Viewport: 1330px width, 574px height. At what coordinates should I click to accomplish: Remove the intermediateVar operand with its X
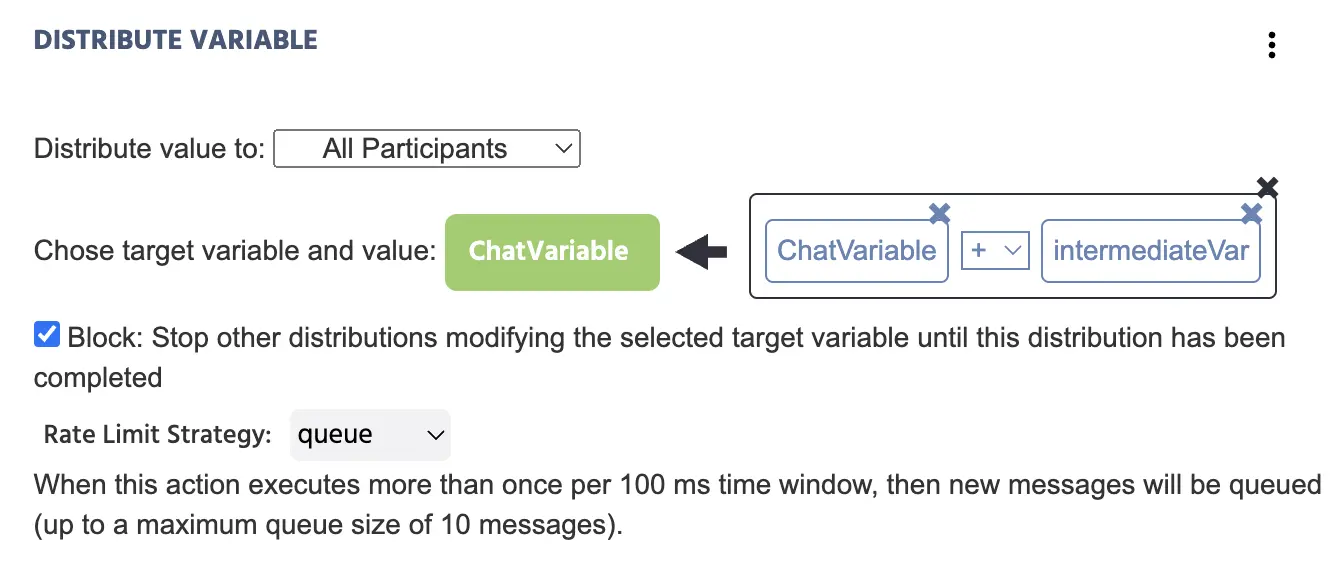[1251, 212]
